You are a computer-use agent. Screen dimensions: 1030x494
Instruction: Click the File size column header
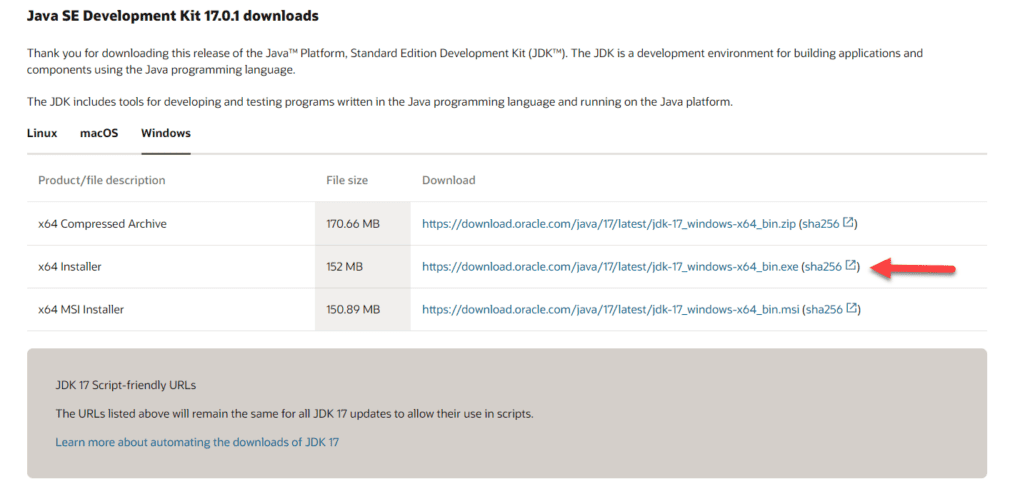point(347,180)
